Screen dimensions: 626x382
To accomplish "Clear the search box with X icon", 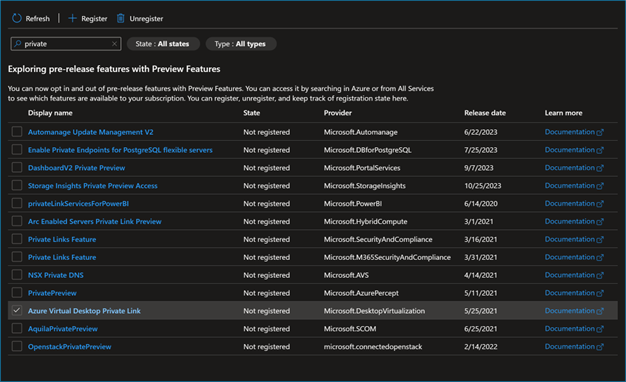I will 114,44.
